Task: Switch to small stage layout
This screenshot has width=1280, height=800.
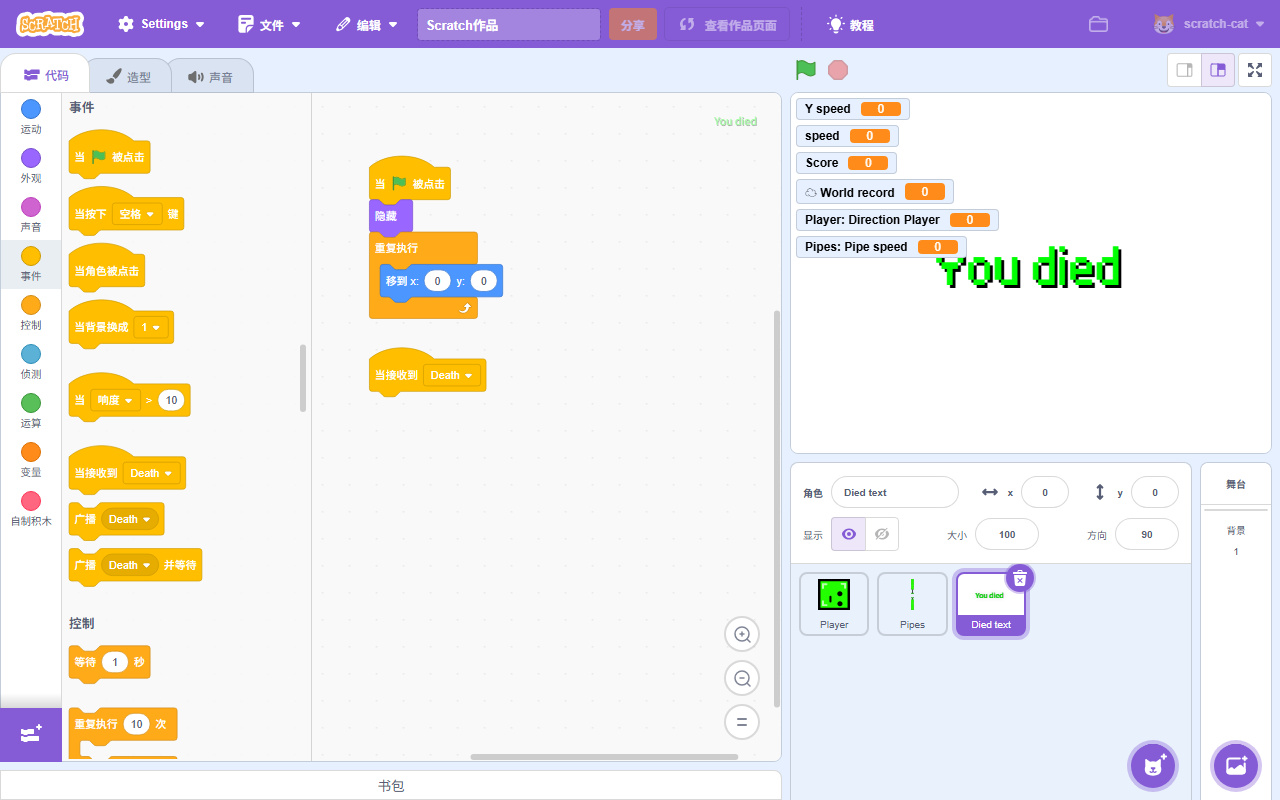Action: (1185, 70)
